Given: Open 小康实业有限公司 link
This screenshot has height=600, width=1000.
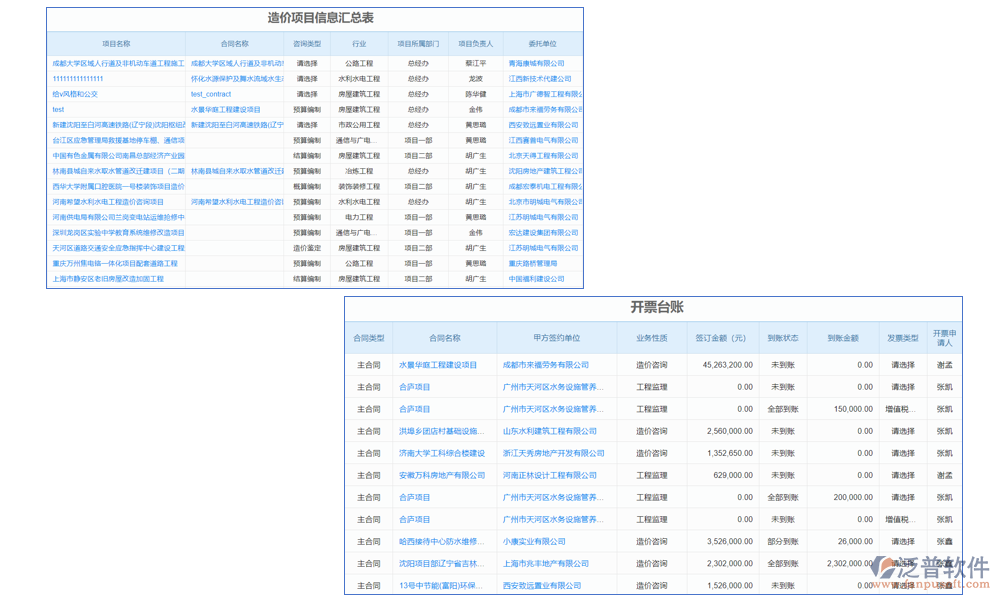Looking at the screenshot, I should (x=533, y=541).
